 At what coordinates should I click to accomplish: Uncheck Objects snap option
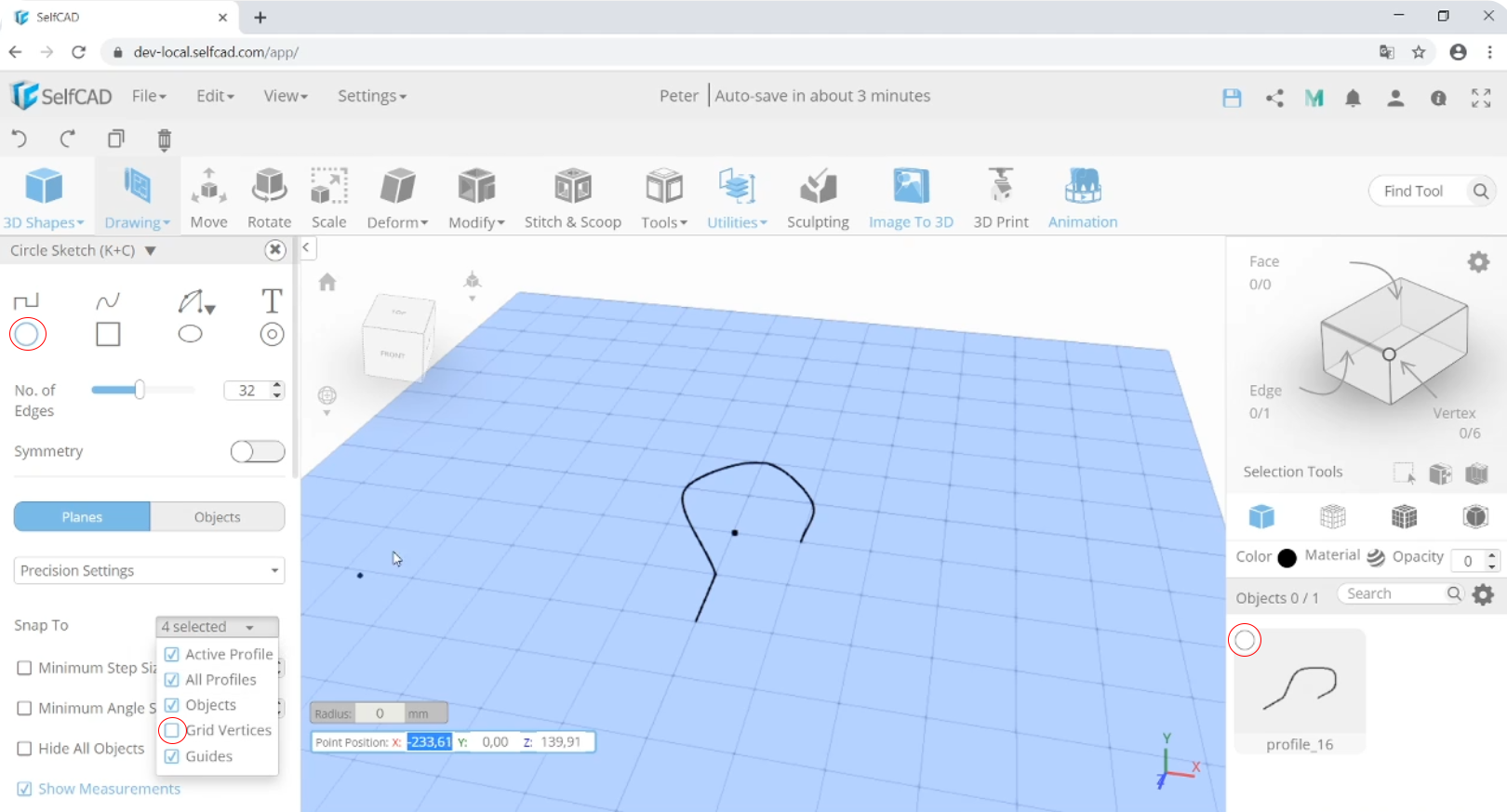(x=171, y=705)
